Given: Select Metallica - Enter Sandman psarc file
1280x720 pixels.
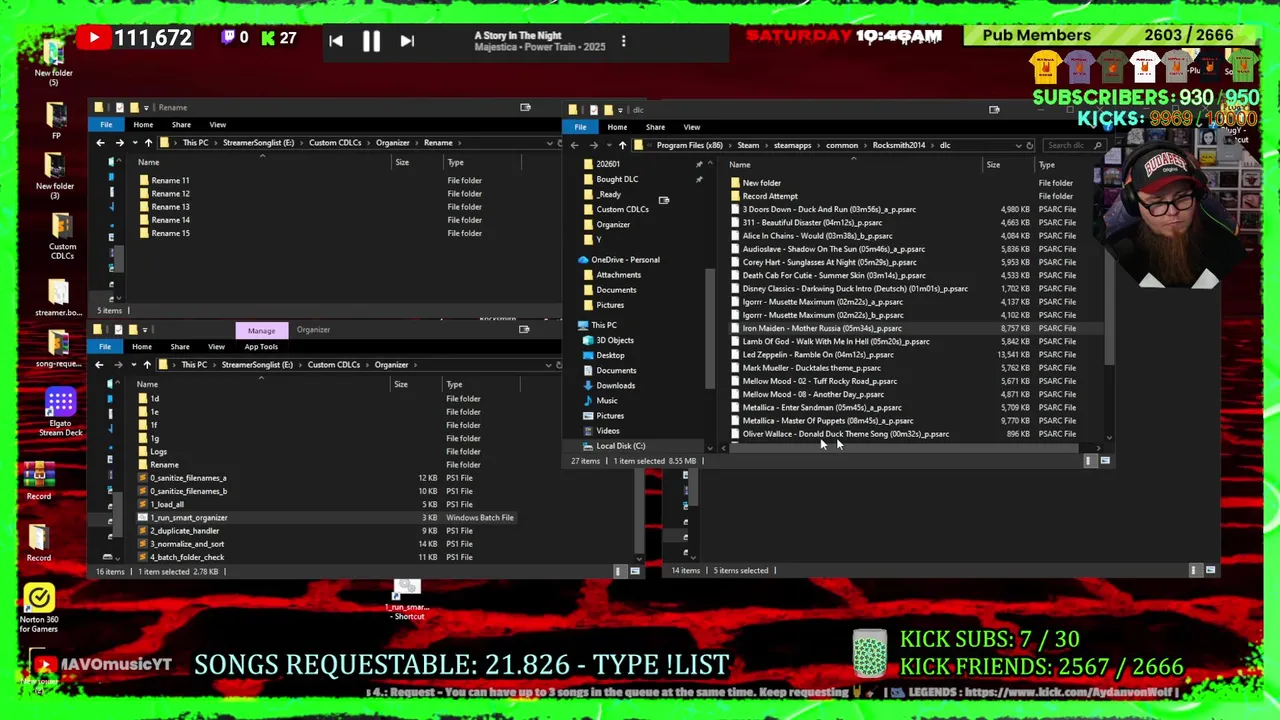Looking at the screenshot, I should pos(822,407).
